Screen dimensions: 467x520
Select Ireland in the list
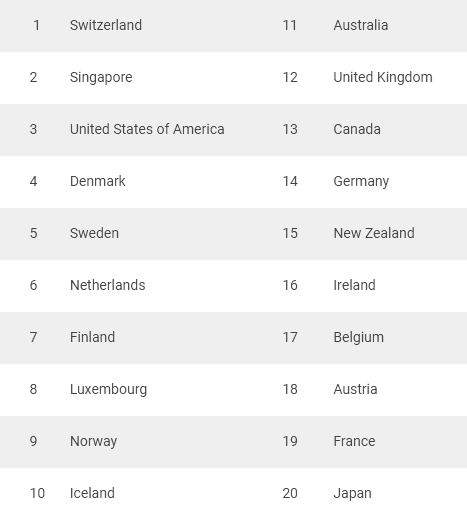[354, 285]
